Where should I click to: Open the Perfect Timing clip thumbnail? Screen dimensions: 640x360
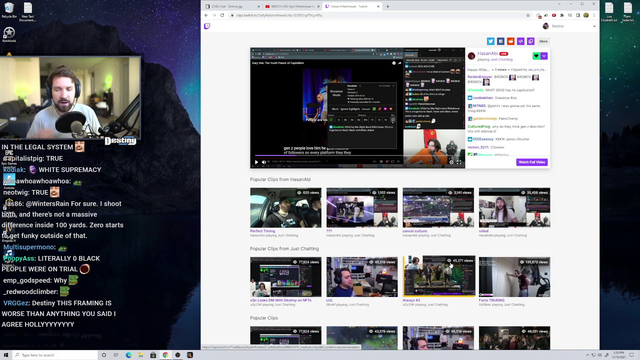(286, 207)
